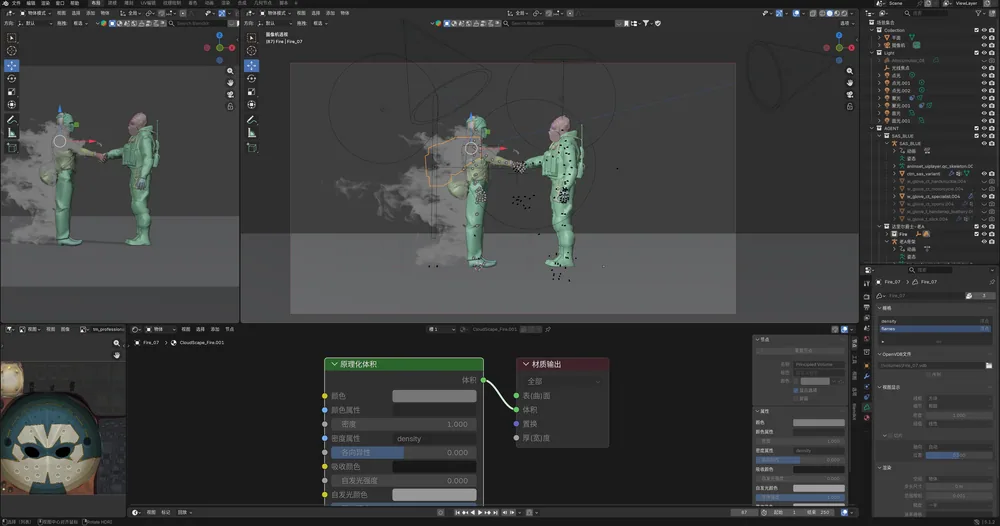Click Fire_07 breadcrumb in node editor
The image size is (1000, 526).
[151, 343]
